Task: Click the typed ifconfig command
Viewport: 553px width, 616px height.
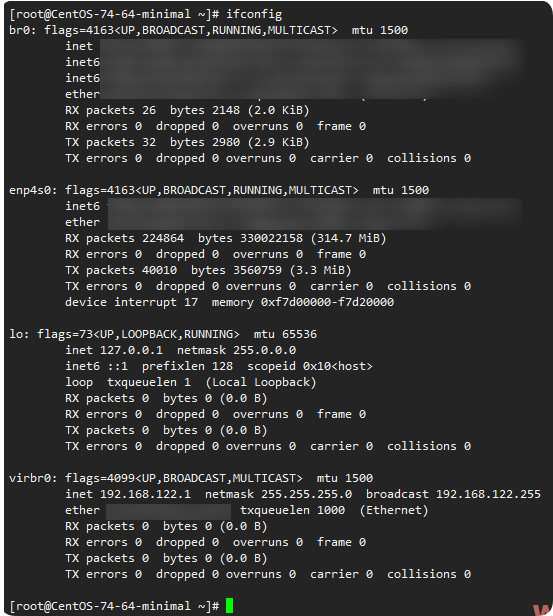Action: coord(254,15)
